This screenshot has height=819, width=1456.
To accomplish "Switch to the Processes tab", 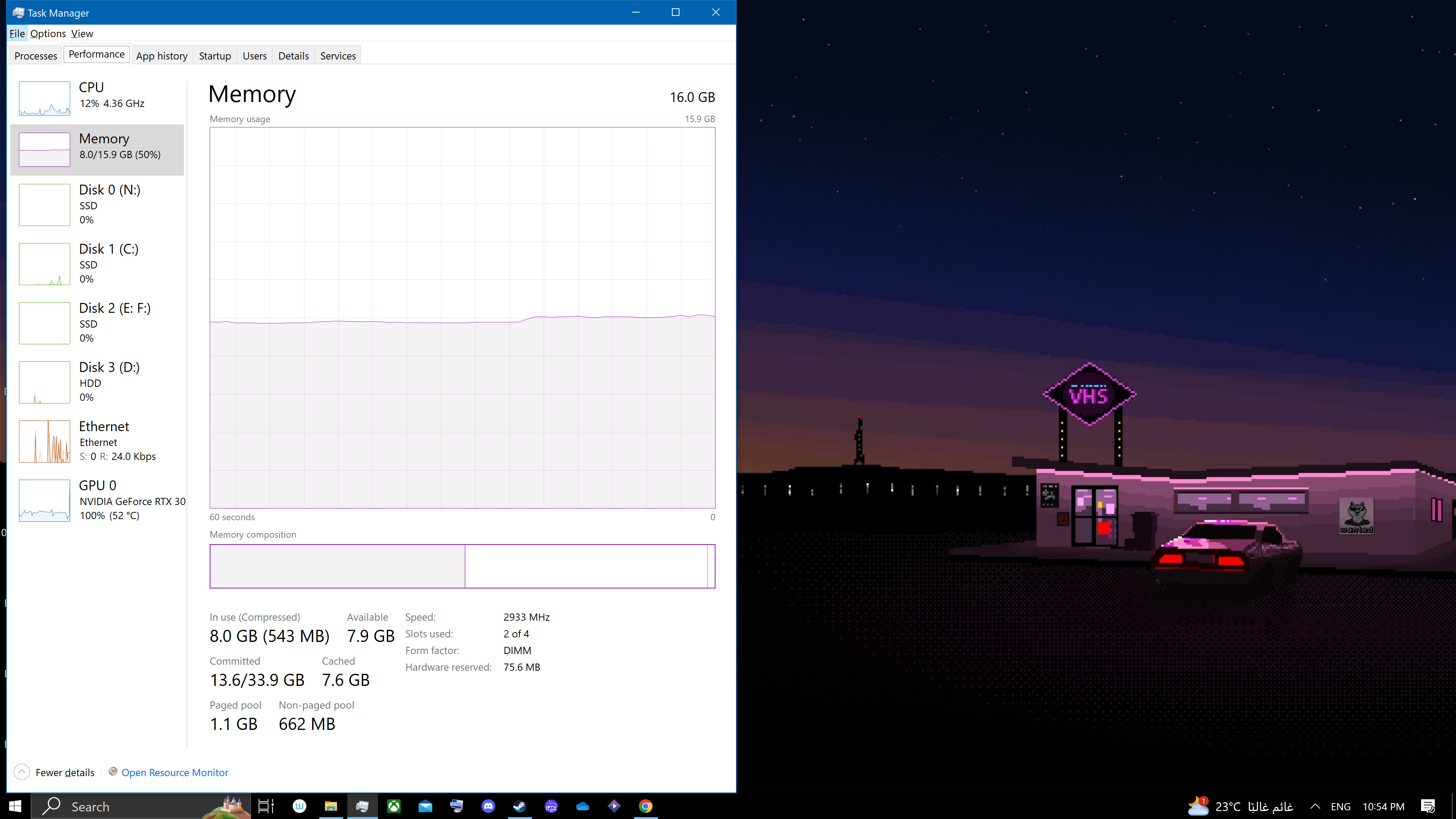I will point(36,55).
